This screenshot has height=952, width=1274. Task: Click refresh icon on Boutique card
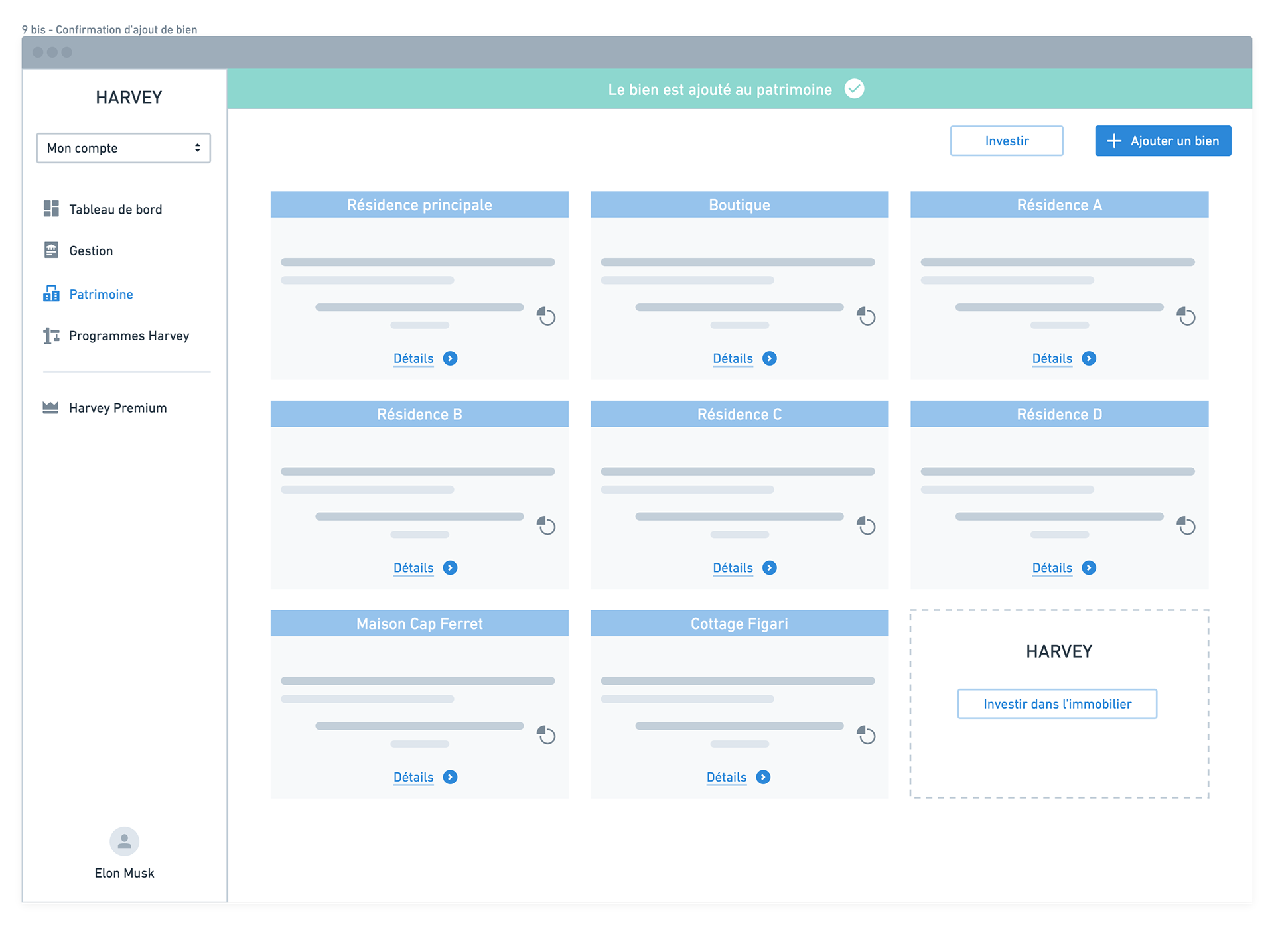(866, 316)
